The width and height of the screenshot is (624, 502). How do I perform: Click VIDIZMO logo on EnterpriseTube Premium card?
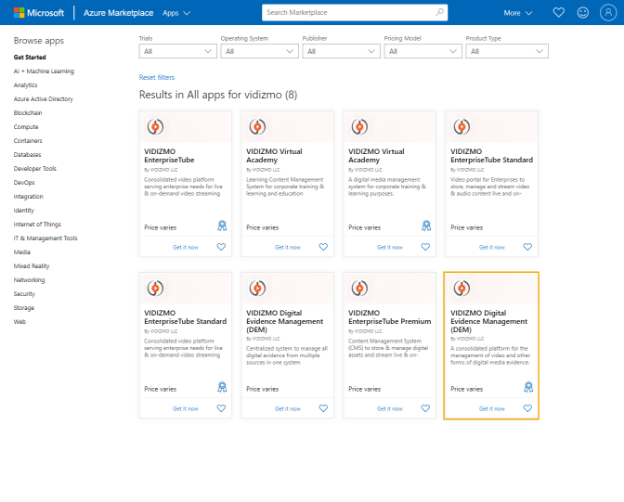360,288
